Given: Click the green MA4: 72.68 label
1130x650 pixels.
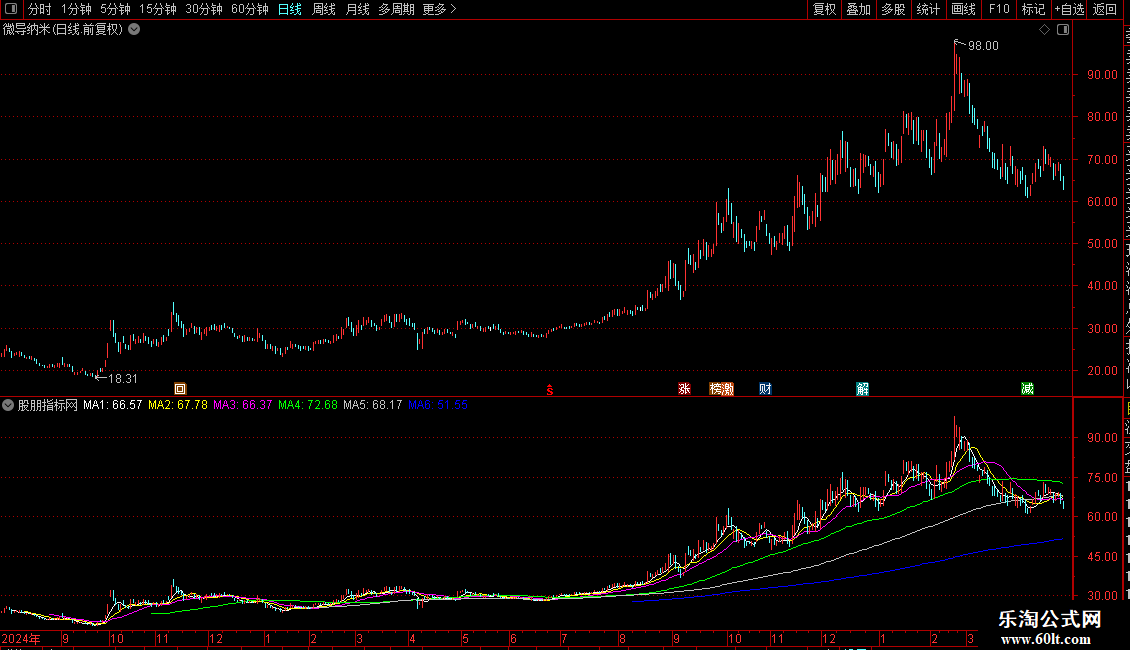Looking at the screenshot, I should 308,405.
